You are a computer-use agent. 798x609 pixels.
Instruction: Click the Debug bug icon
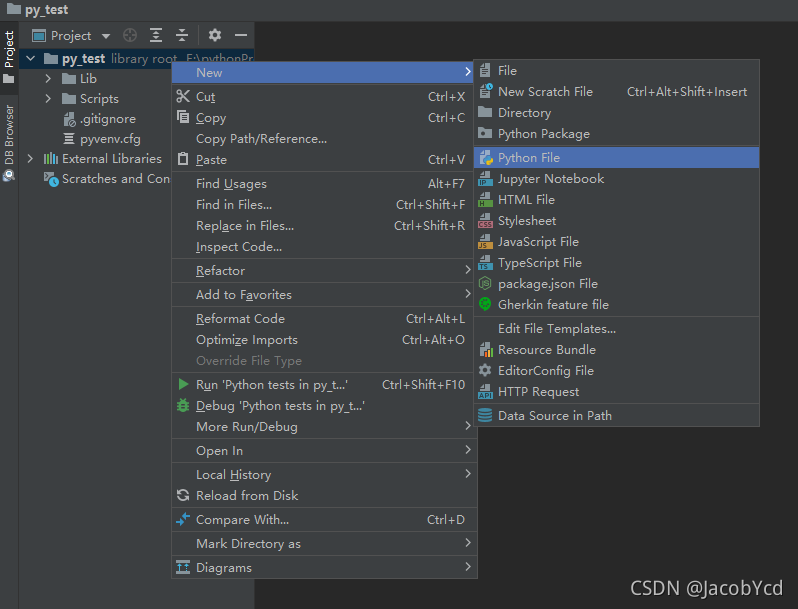point(183,405)
